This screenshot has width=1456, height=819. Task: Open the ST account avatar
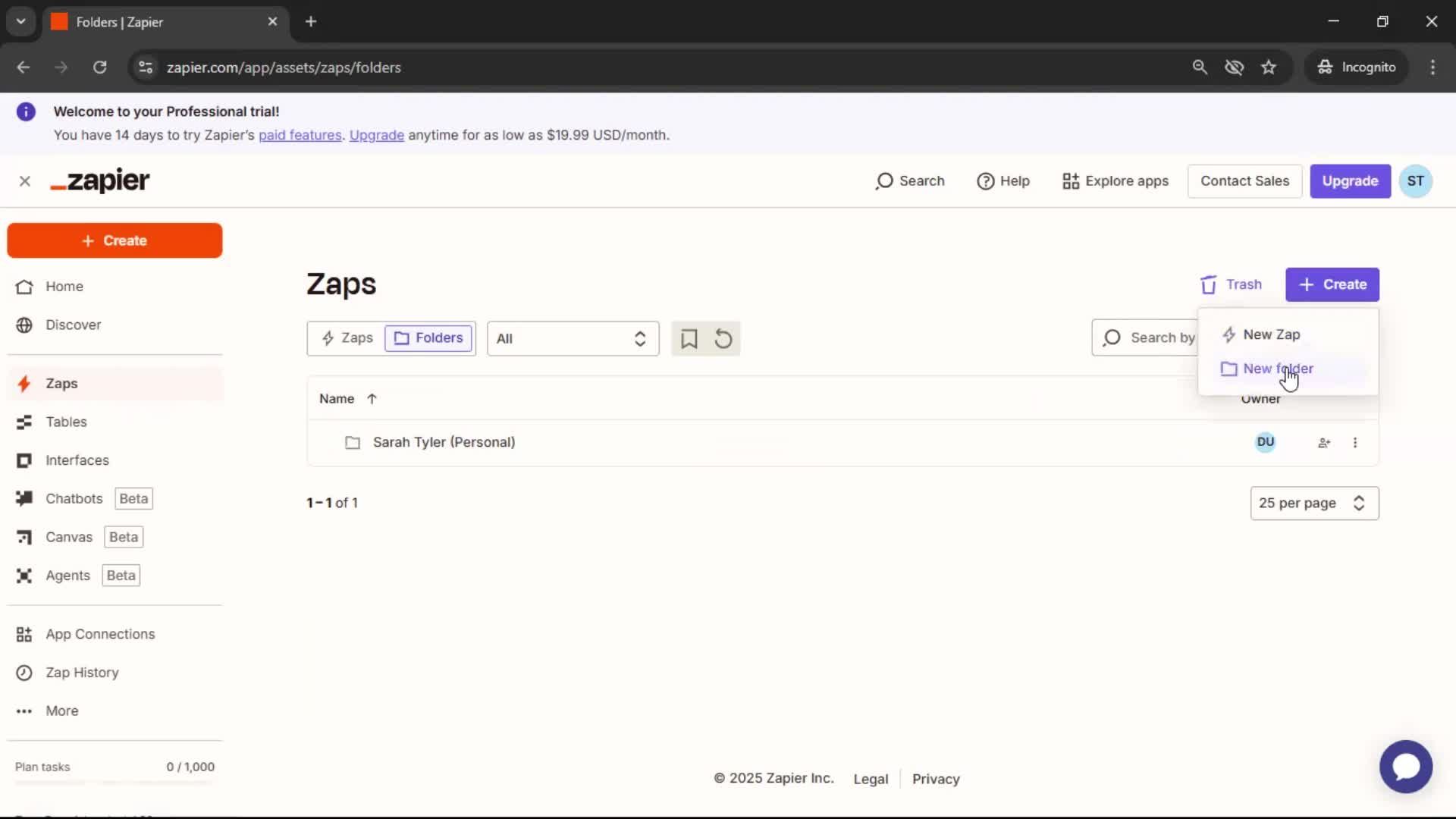click(1415, 181)
